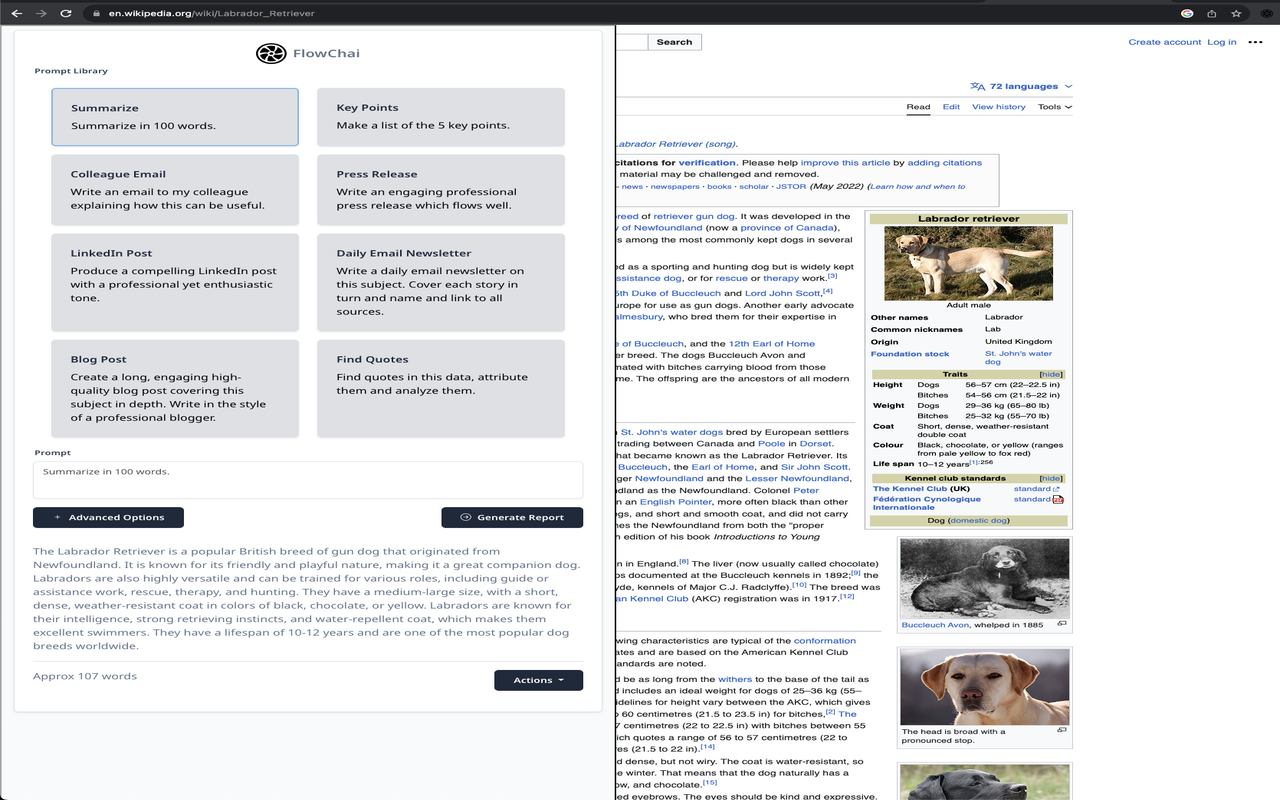The image size is (1280, 800).
Task: Open the '12th Earl of Home' link
Action: pos(771,344)
